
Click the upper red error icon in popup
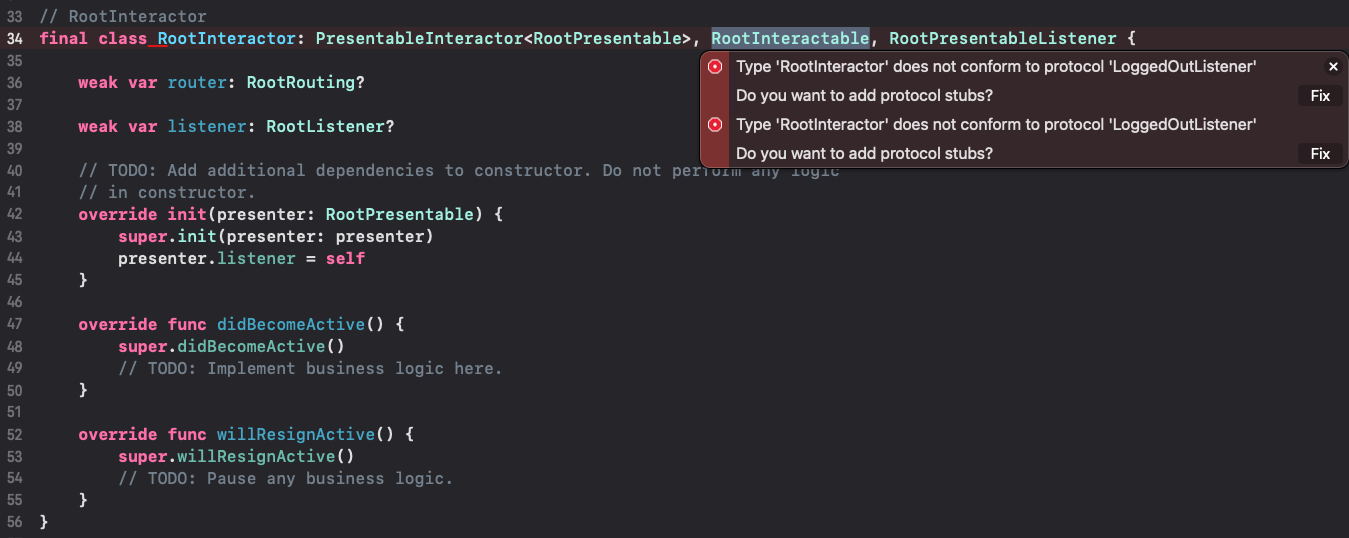tap(715, 67)
